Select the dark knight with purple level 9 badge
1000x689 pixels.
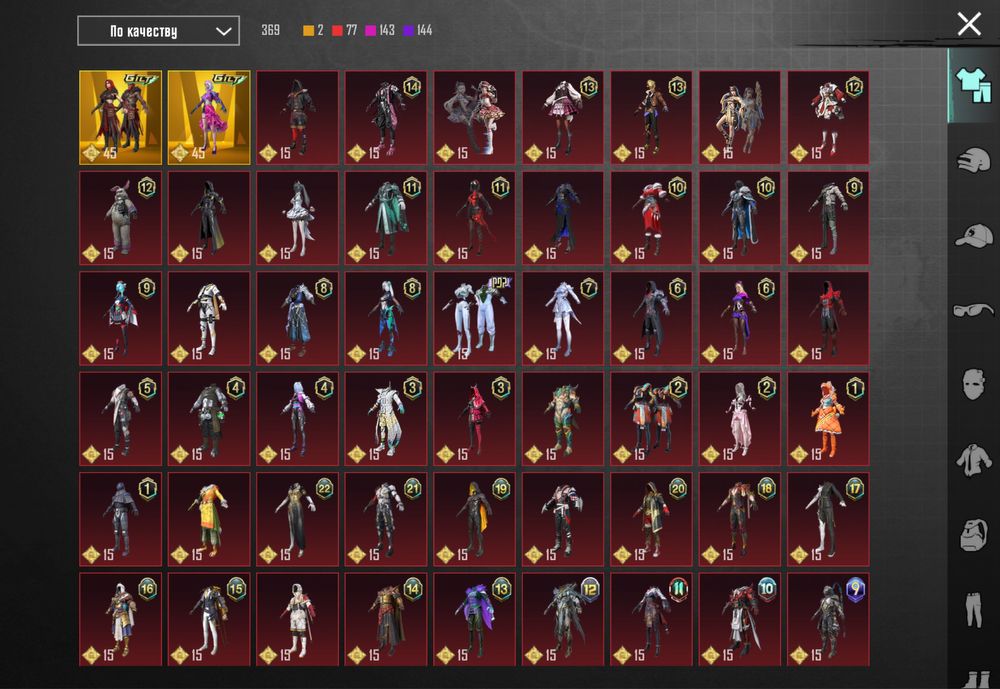tap(828, 619)
